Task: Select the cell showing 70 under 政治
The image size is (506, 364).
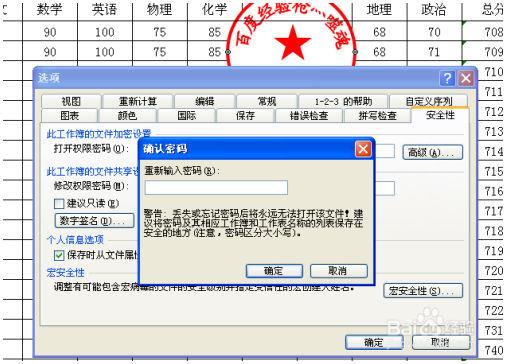Action: [434, 32]
